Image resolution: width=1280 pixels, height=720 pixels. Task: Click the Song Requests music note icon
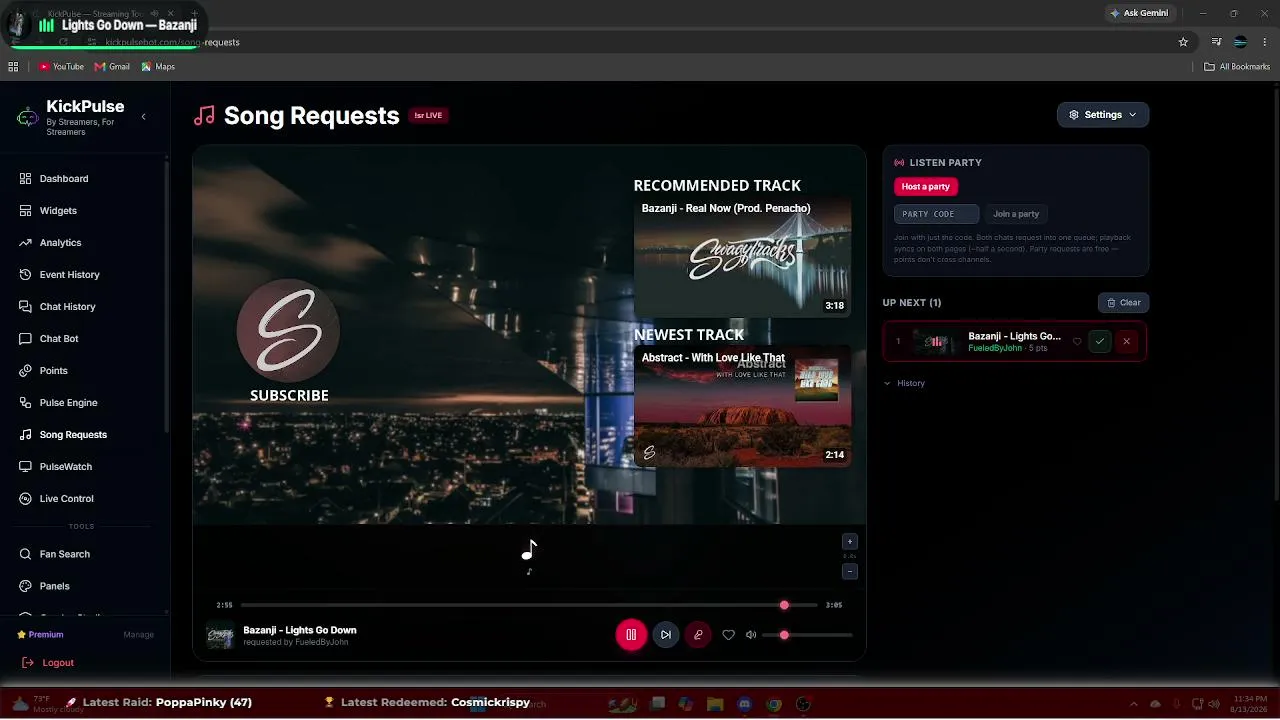pos(204,116)
